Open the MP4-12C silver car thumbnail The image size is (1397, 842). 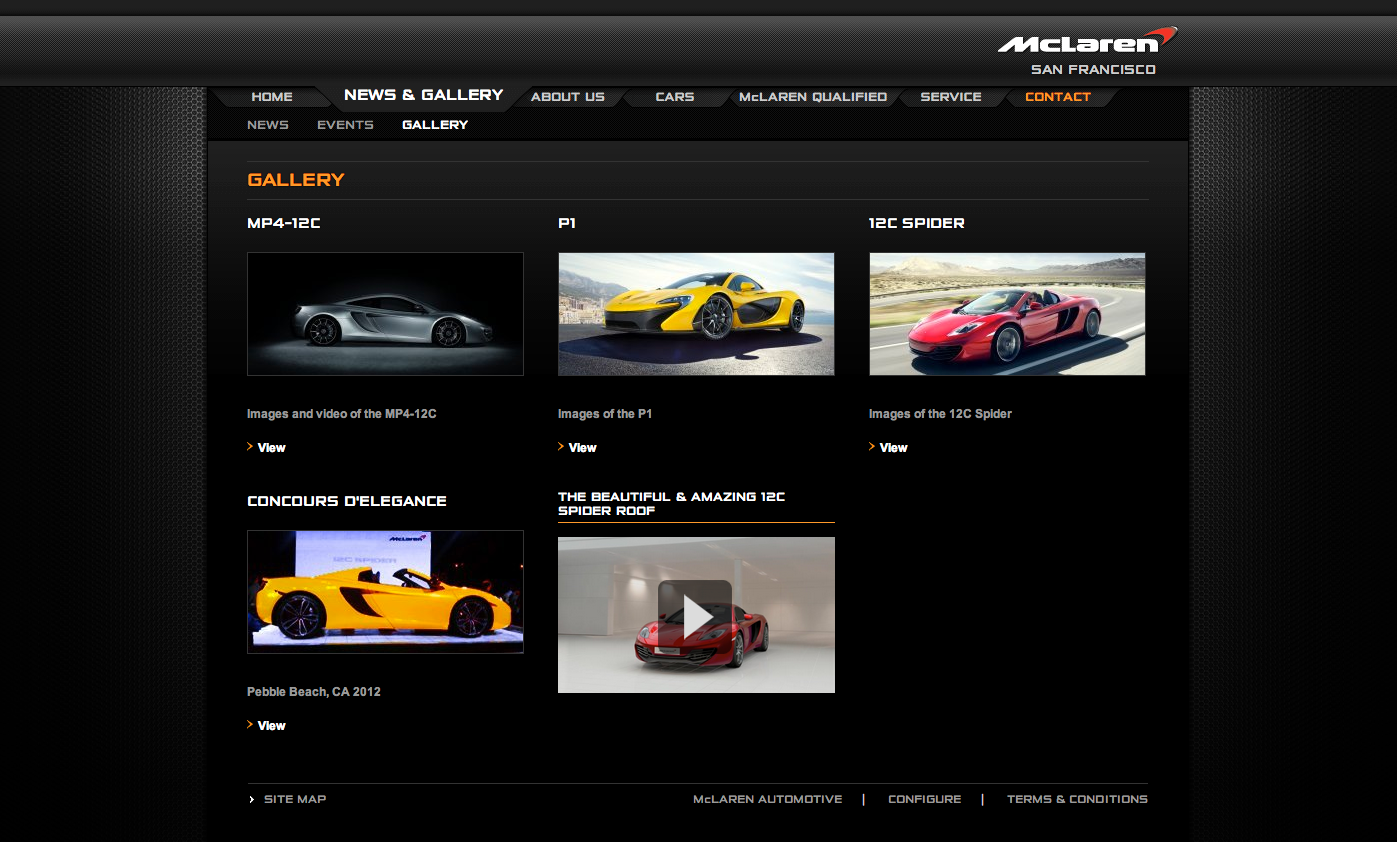point(385,314)
